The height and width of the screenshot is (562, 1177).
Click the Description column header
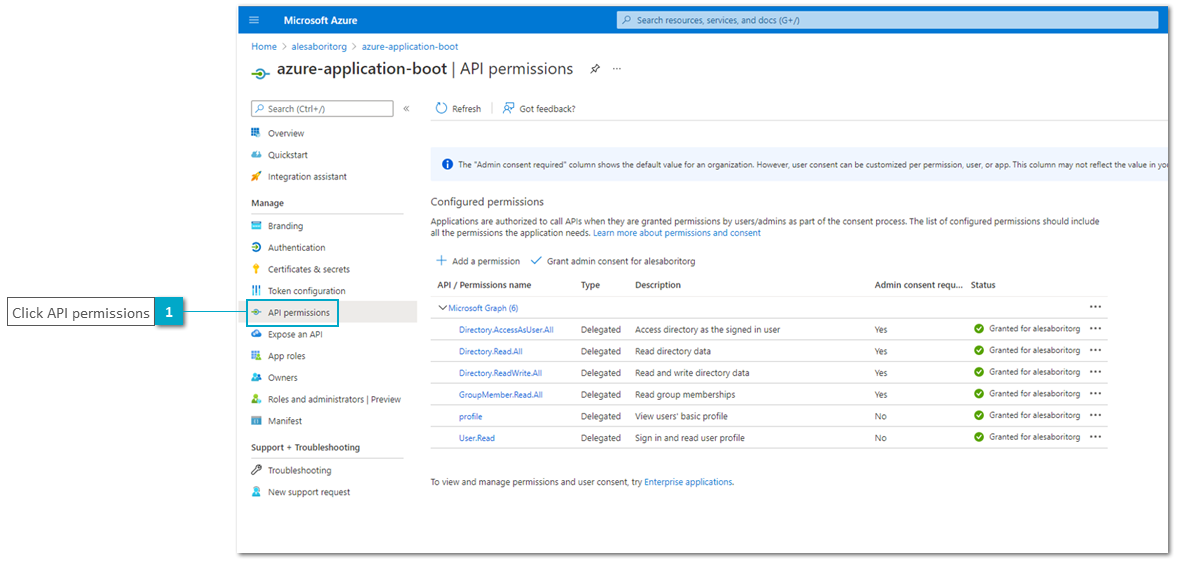tap(658, 285)
